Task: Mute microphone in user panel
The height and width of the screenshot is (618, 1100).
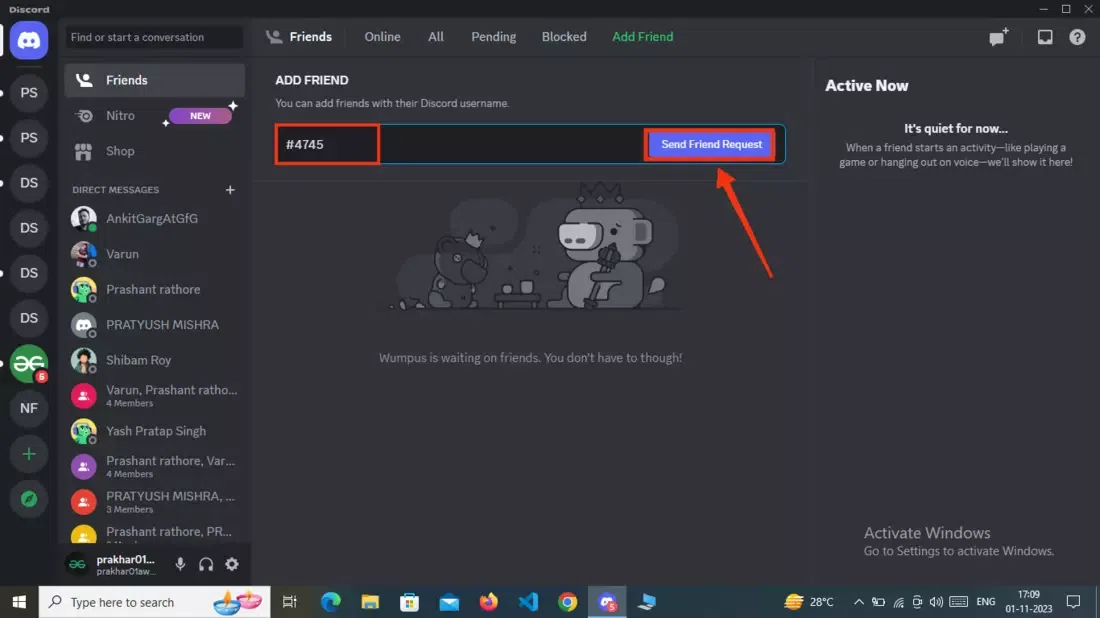Action: [x=180, y=564]
